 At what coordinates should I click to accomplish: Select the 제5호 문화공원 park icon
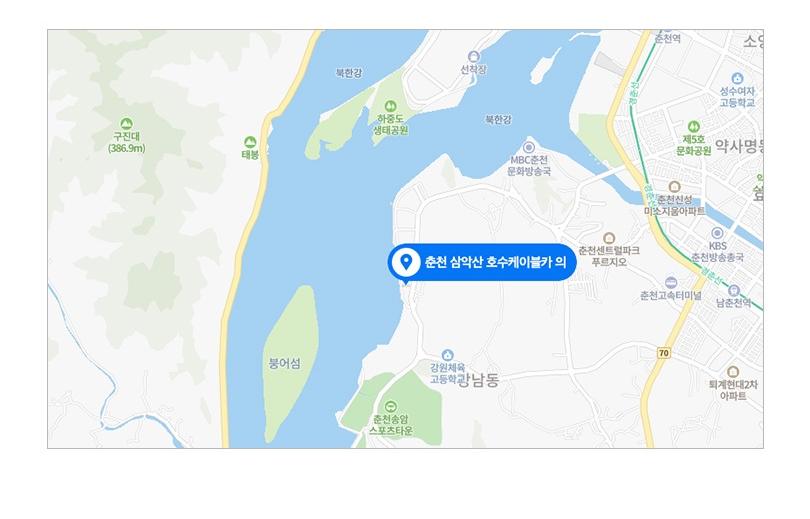[694, 127]
